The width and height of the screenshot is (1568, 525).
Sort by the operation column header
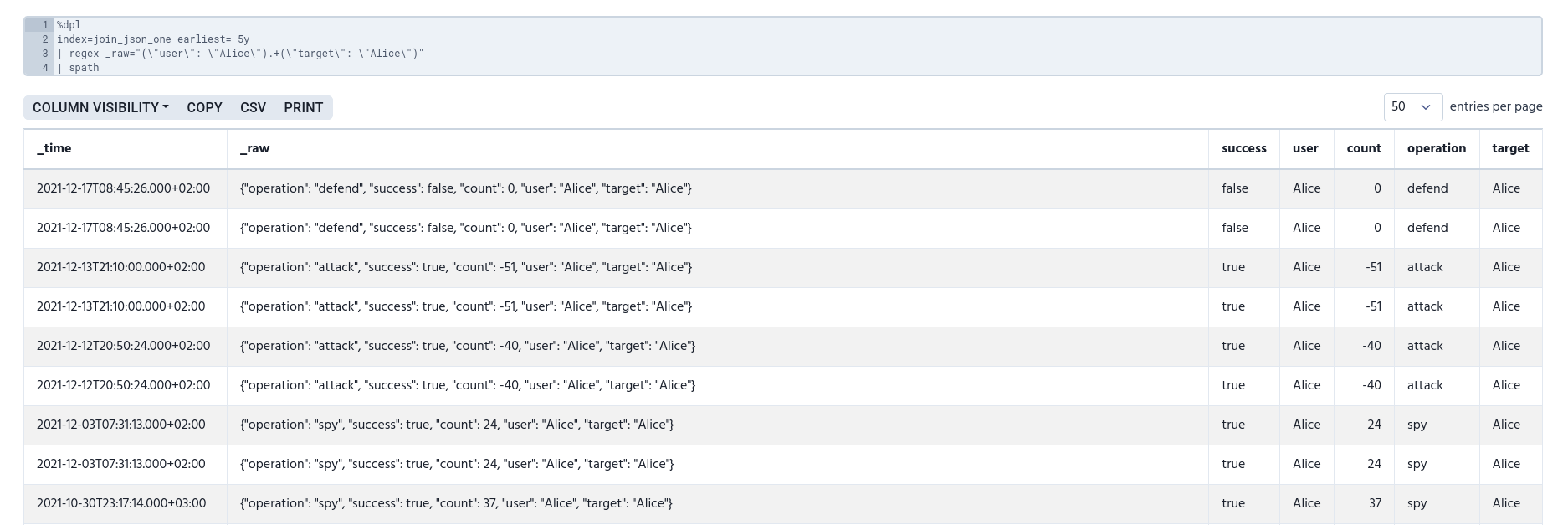(1436, 148)
